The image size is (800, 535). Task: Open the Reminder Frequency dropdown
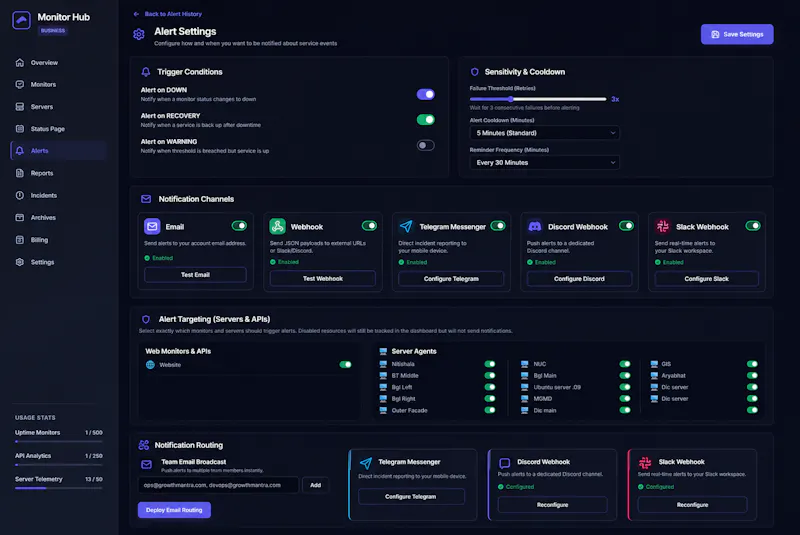point(544,163)
